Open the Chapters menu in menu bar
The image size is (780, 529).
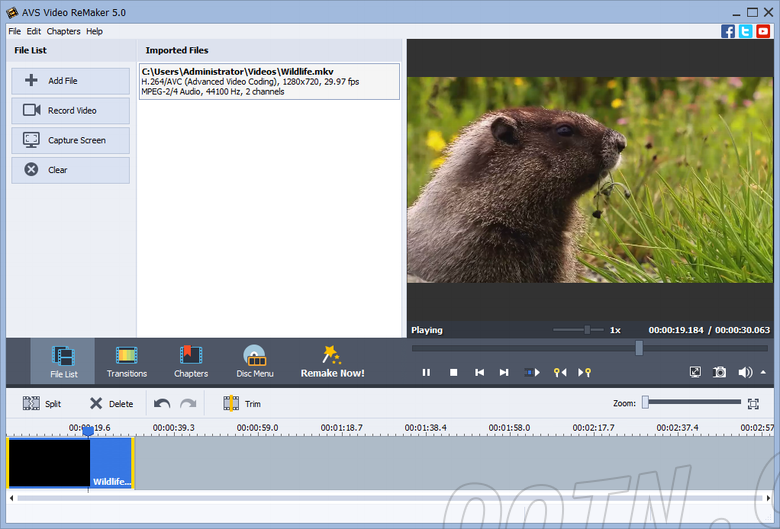(x=63, y=31)
